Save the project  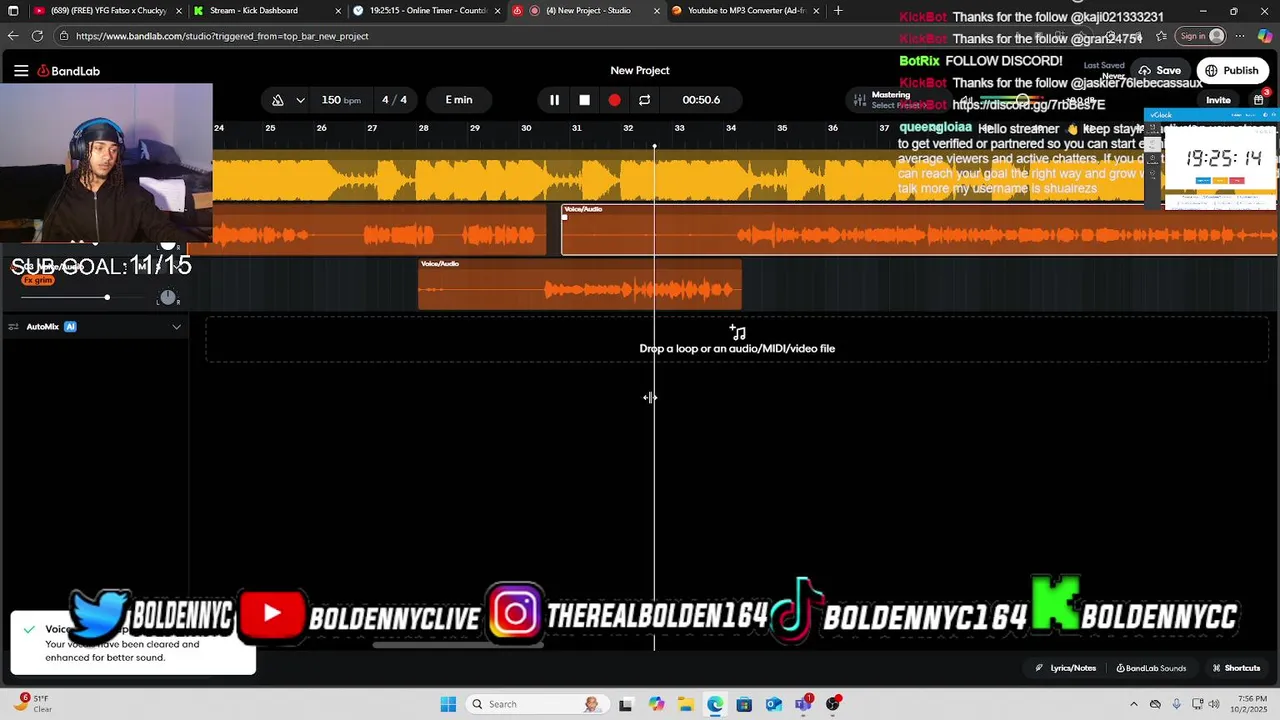point(1159,71)
